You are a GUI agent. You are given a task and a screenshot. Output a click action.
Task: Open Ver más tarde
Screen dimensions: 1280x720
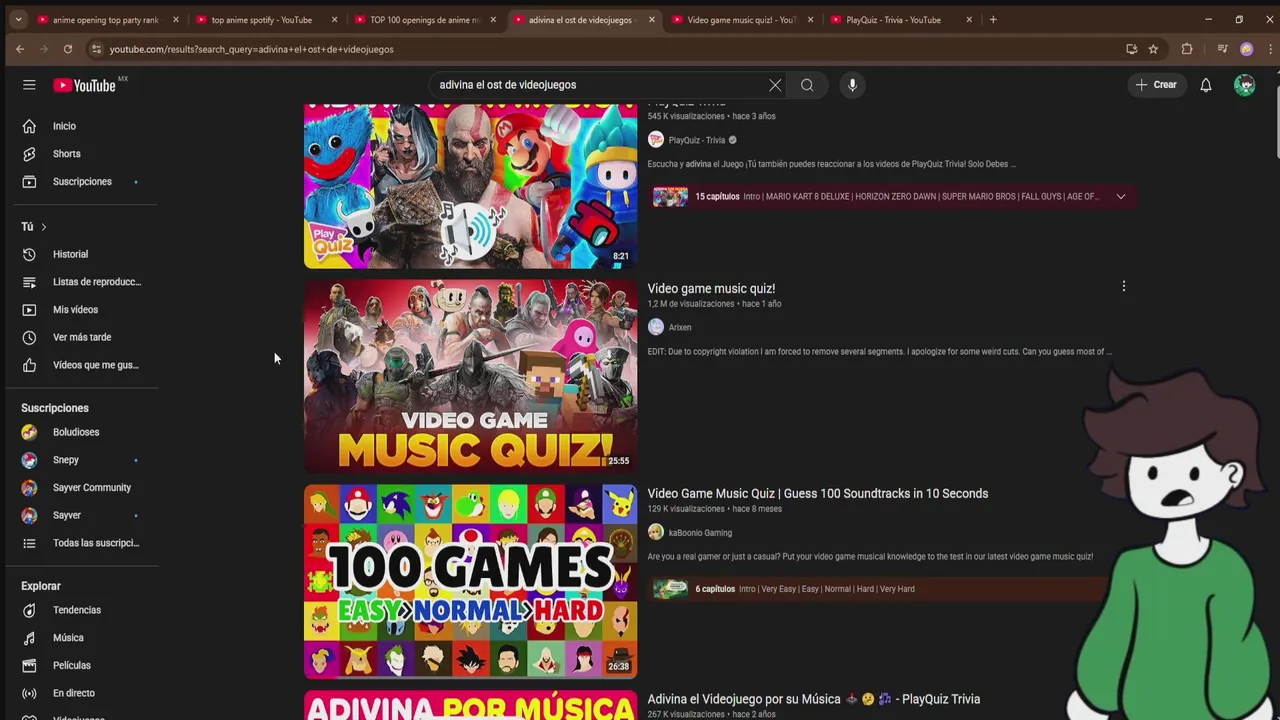80,337
